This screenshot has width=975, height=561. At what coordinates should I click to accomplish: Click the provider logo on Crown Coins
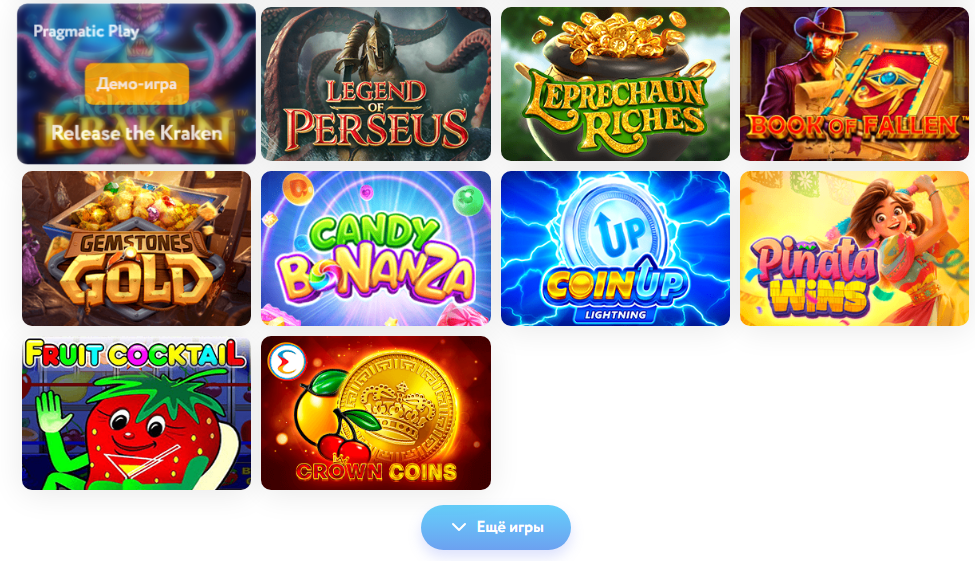point(287,361)
